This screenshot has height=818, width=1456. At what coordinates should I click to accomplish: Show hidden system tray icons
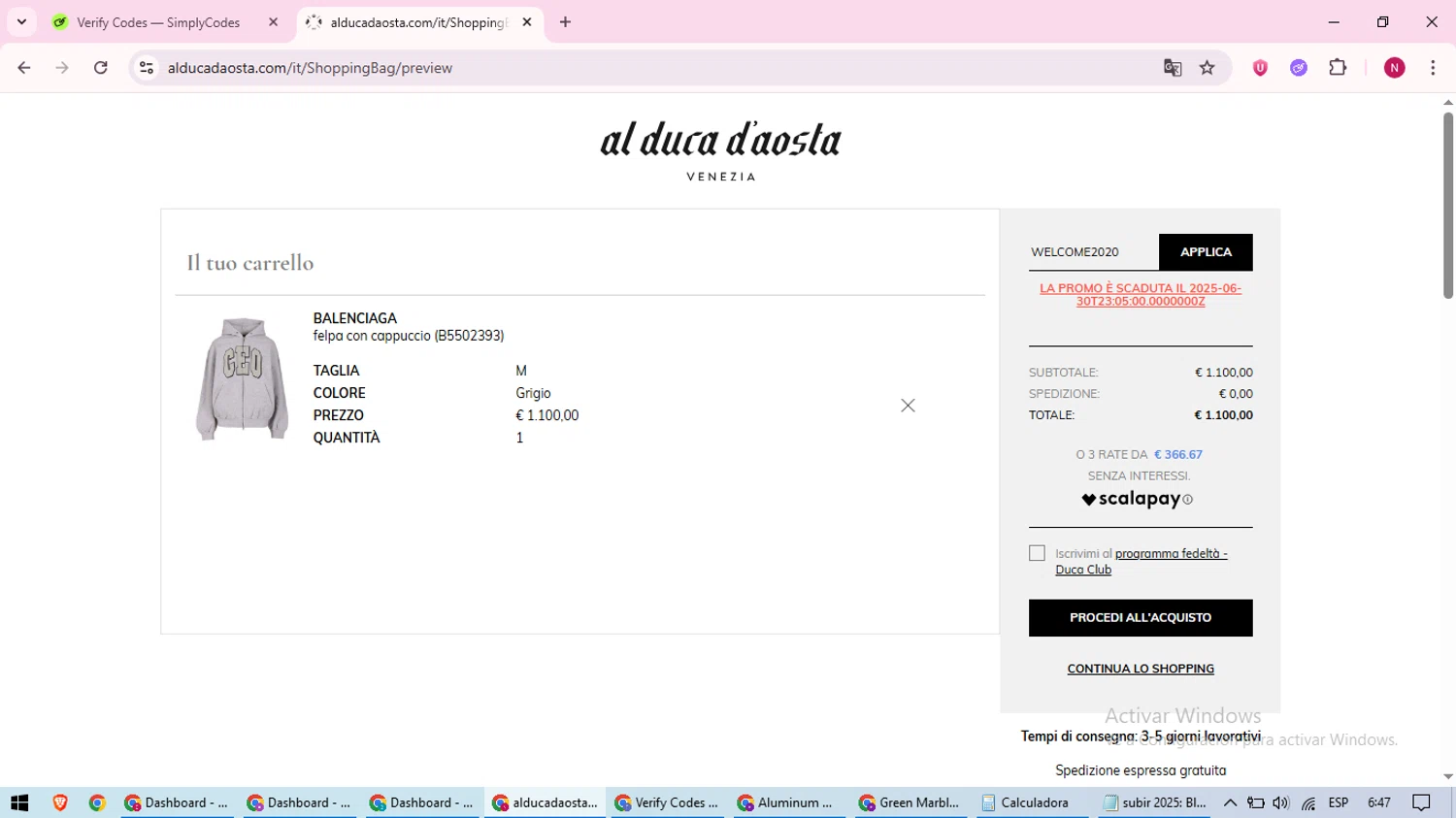click(1230, 802)
